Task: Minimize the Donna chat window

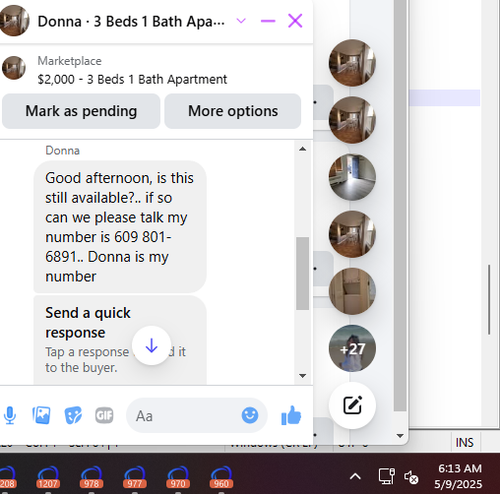Action: tap(268, 21)
